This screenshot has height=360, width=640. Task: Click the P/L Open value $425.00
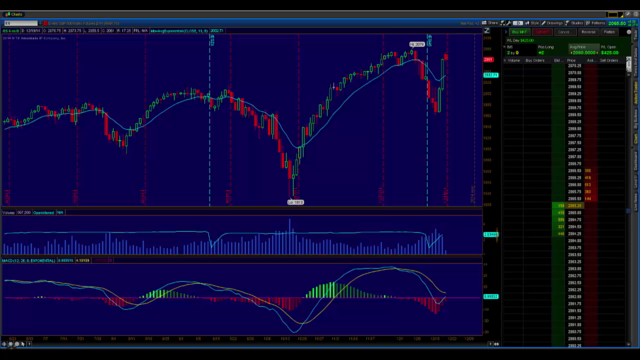pos(609,53)
